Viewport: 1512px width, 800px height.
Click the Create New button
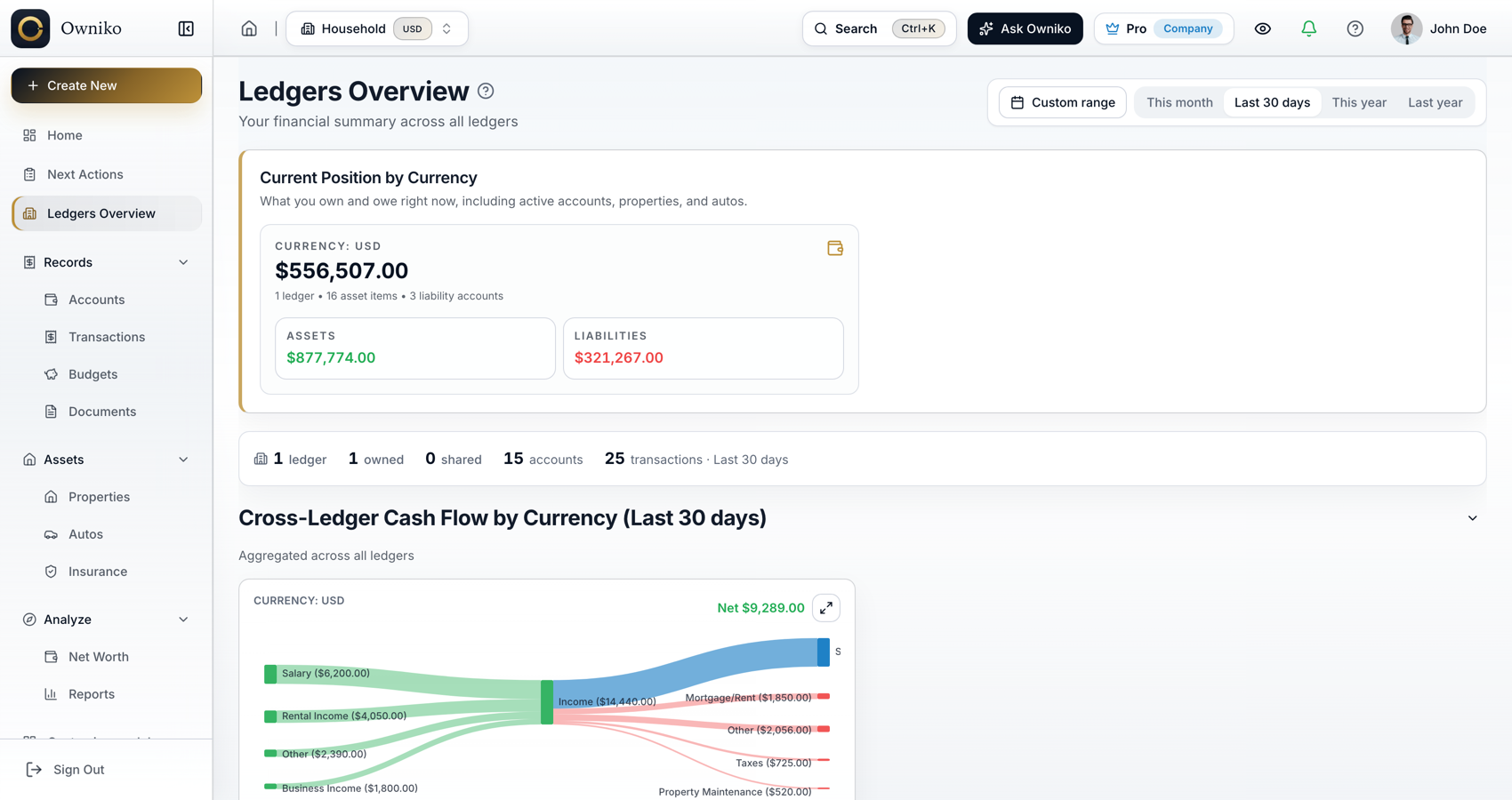[107, 85]
